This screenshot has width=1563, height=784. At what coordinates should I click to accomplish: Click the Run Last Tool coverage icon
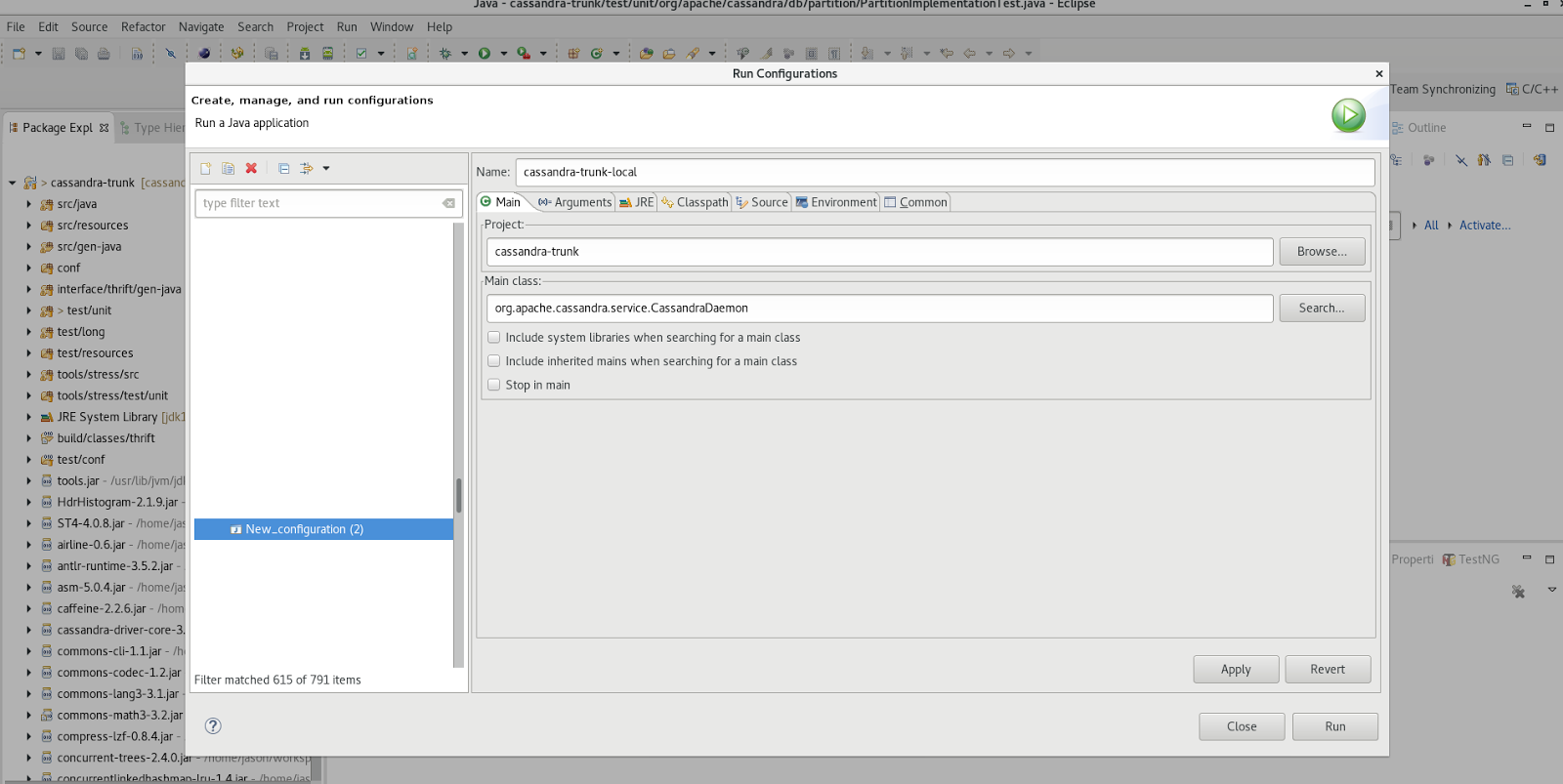pyautogui.click(x=524, y=54)
